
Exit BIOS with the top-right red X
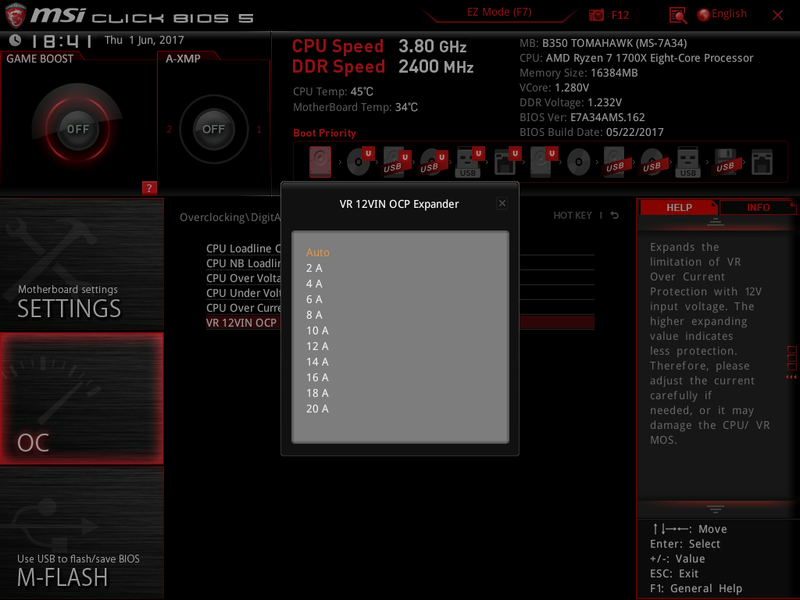click(778, 15)
